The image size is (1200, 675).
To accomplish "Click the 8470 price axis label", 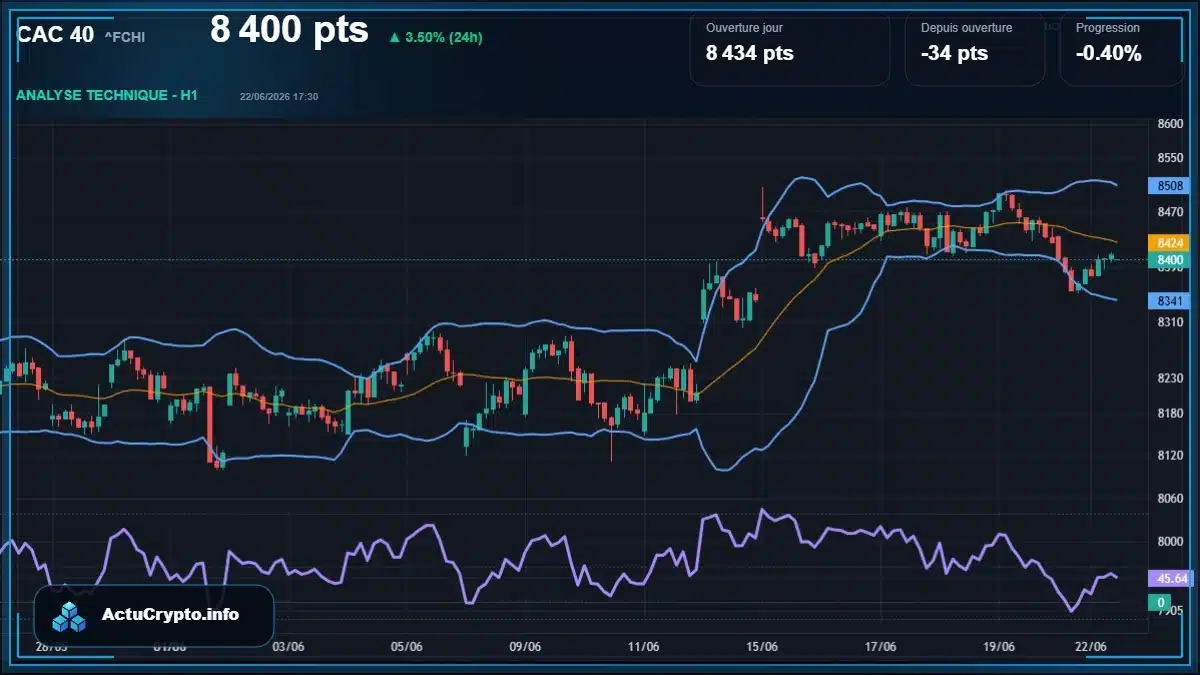I will pyautogui.click(x=1170, y=212).
